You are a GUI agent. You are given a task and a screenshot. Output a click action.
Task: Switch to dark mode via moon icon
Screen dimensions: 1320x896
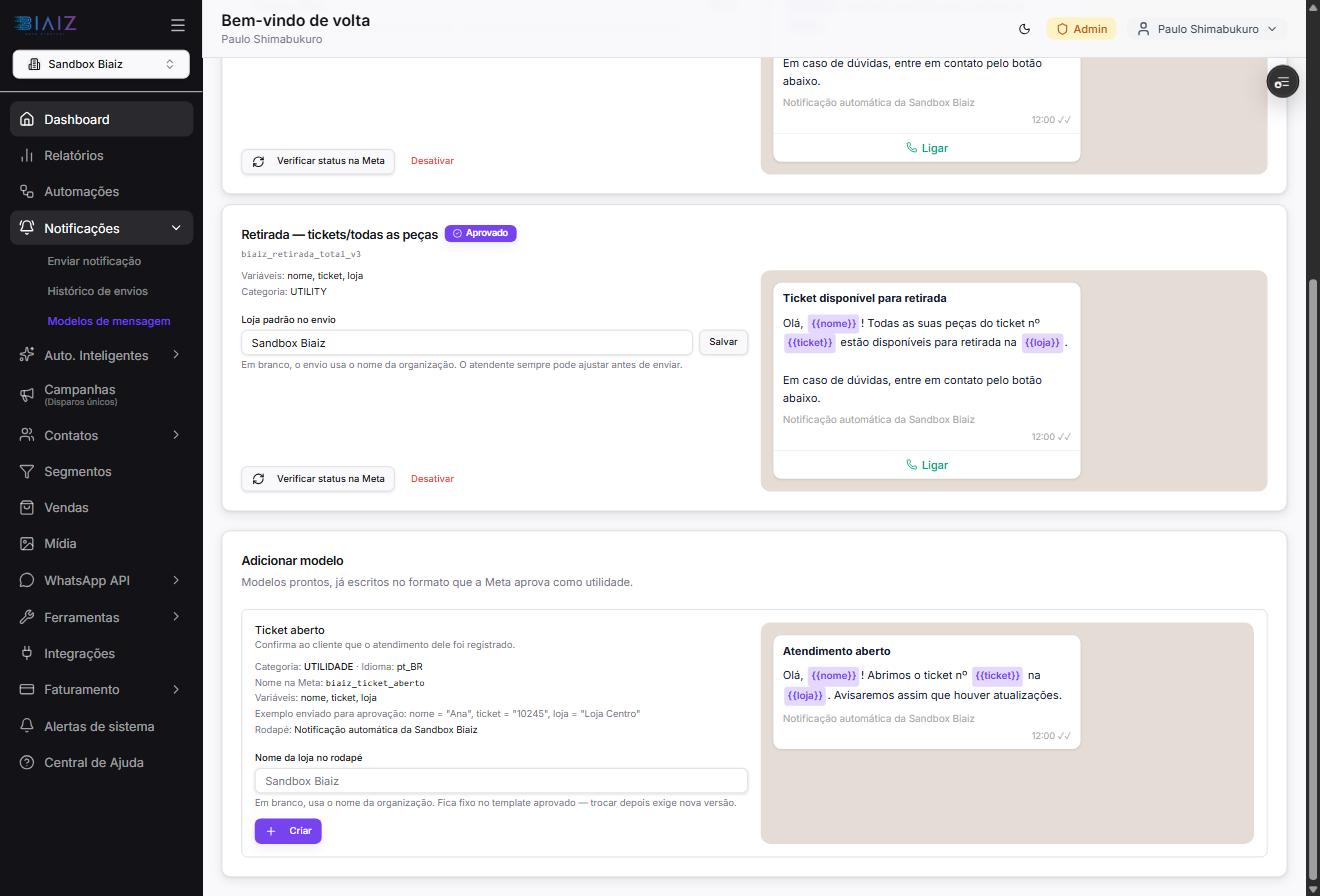coord(1024,29)
